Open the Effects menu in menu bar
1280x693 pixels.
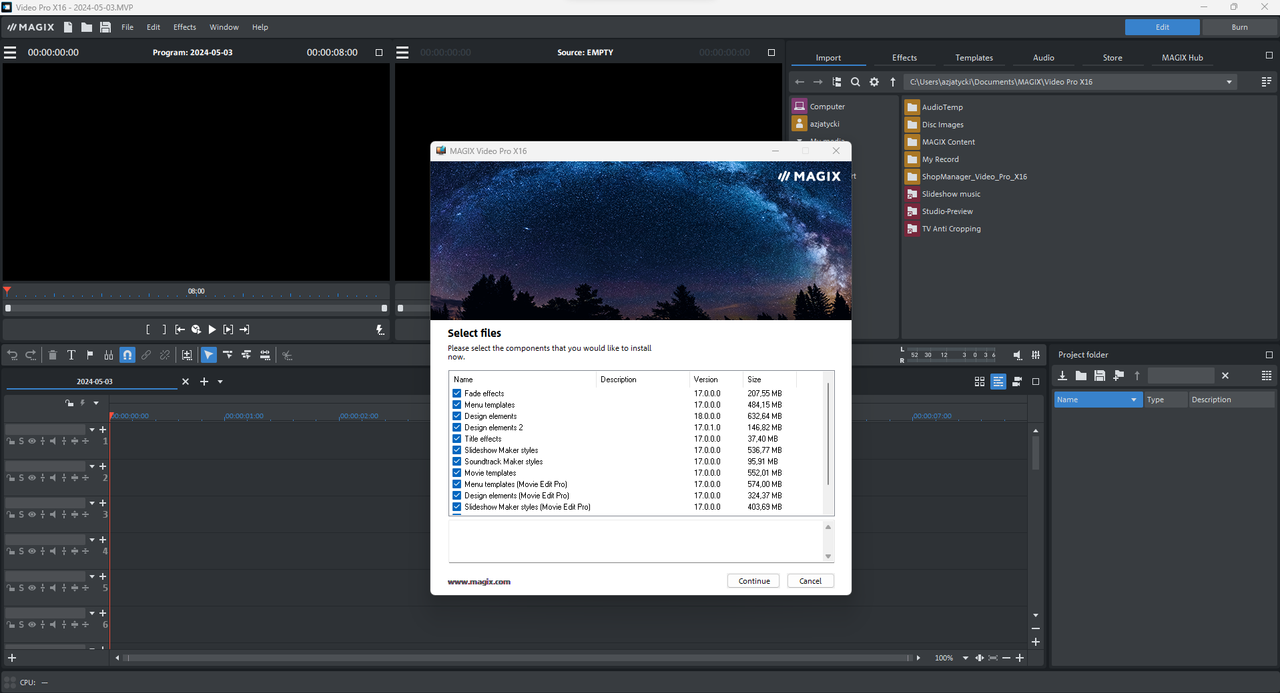[185, 27]
